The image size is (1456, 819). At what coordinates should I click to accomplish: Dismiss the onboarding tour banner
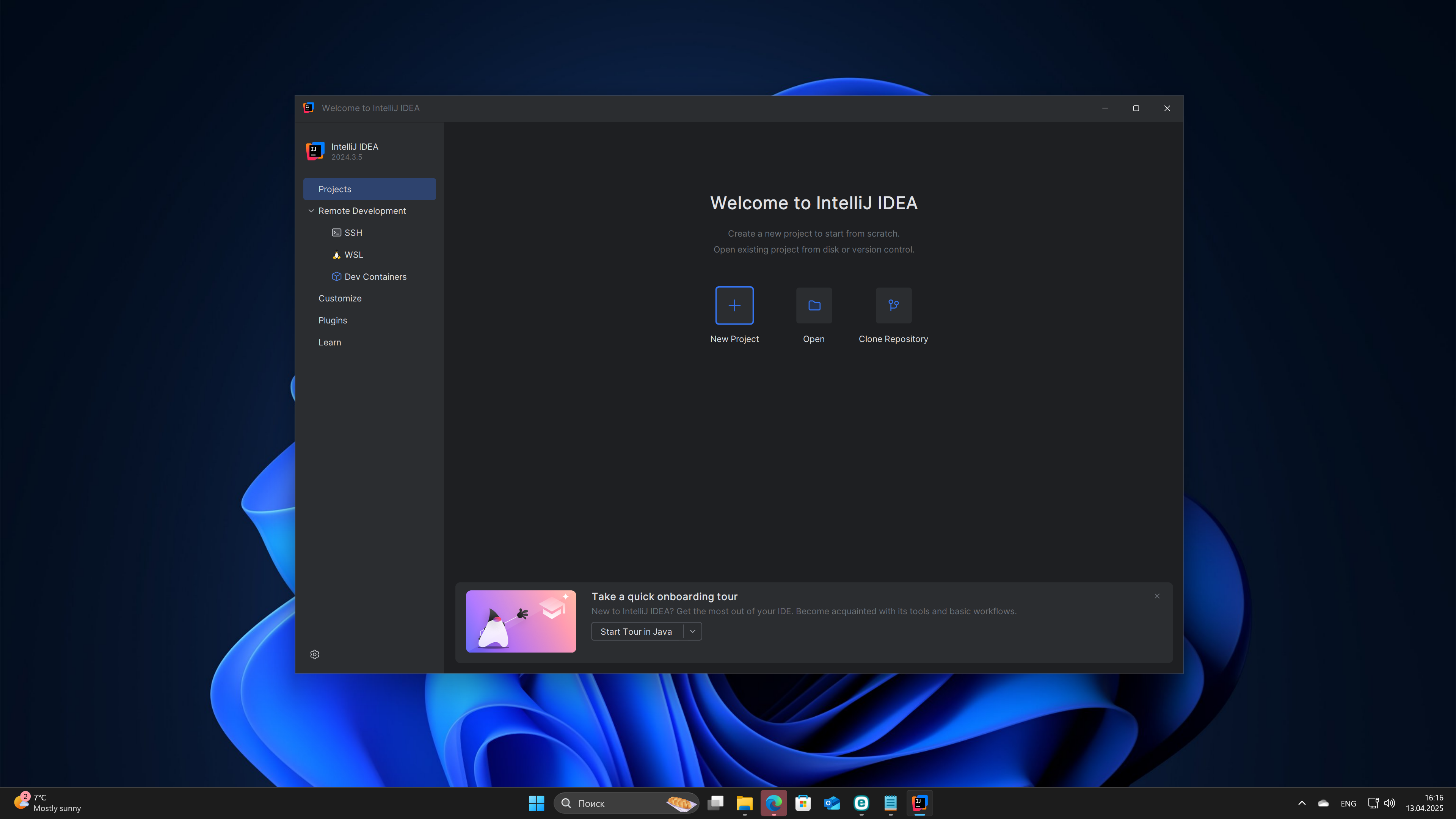[1157, 596]
